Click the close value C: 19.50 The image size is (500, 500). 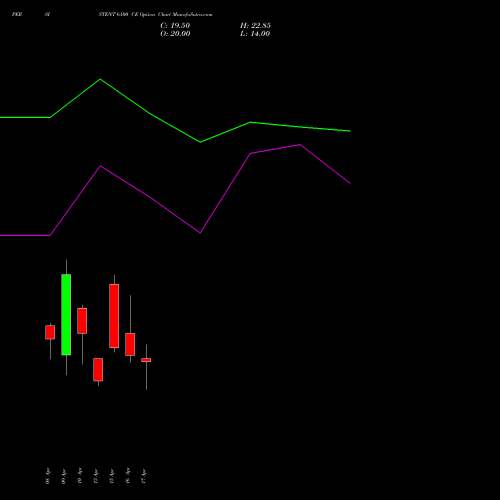coord(175,26)
